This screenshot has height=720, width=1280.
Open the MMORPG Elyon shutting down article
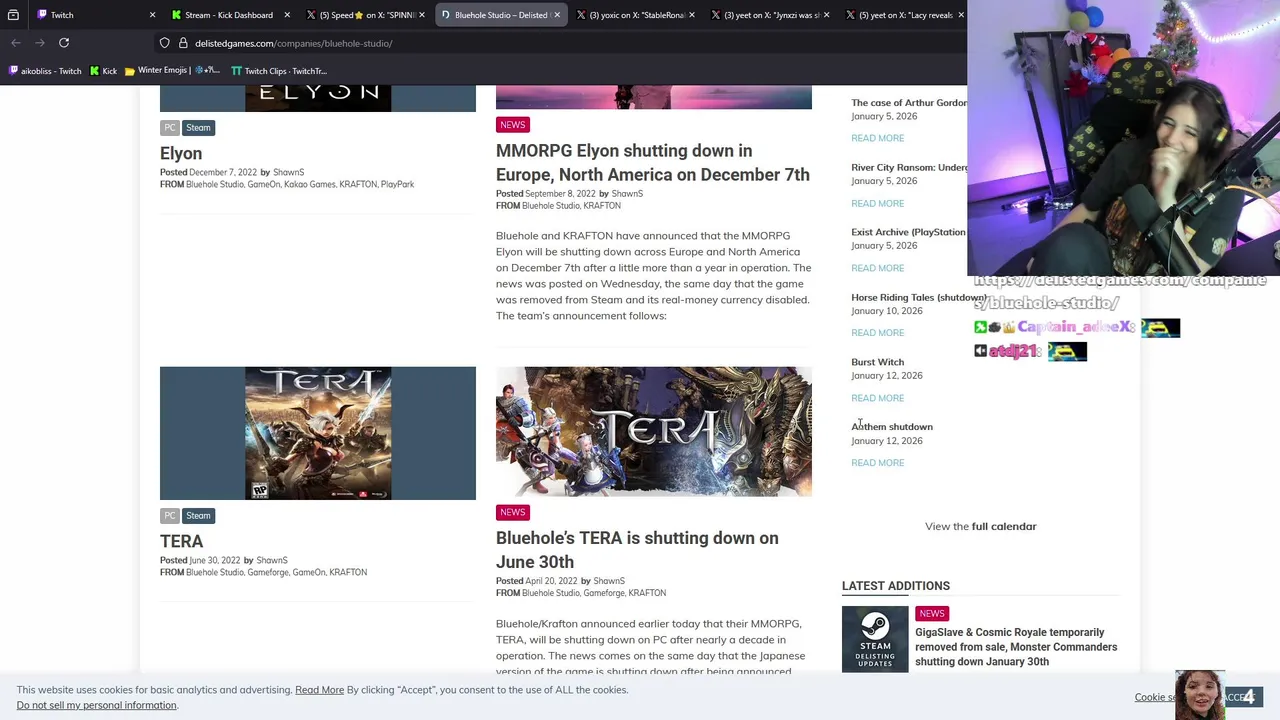[653, 163]
